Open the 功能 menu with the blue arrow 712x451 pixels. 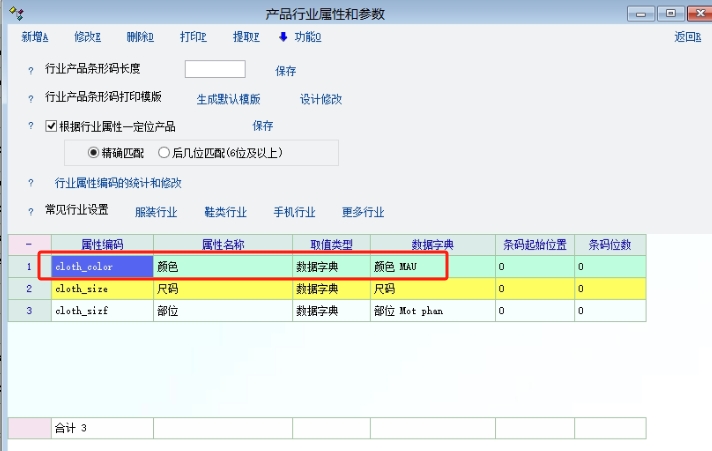point(300,37)
